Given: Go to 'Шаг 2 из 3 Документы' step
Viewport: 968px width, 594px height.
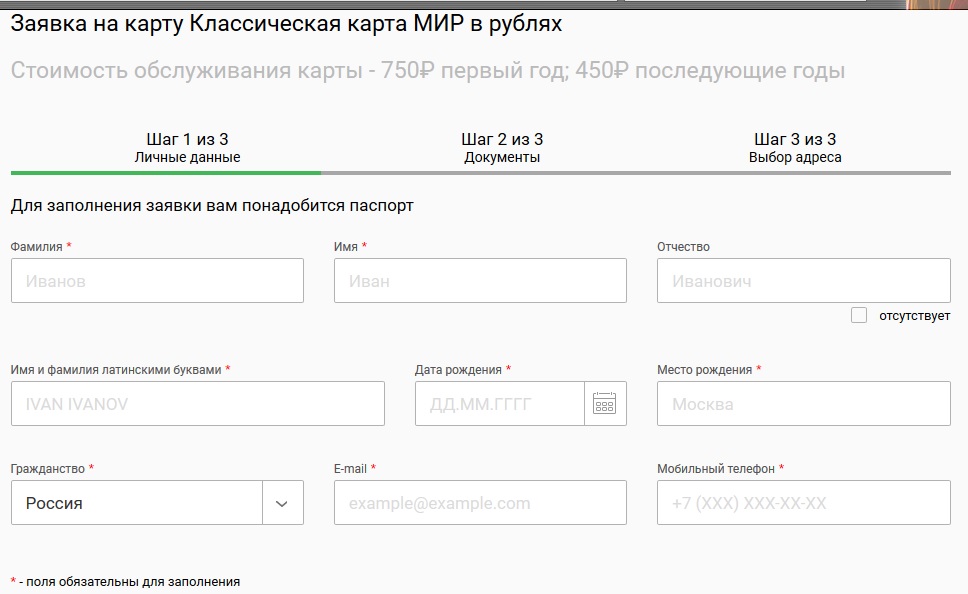Looking at the screenshot, I should pos(502,148).
